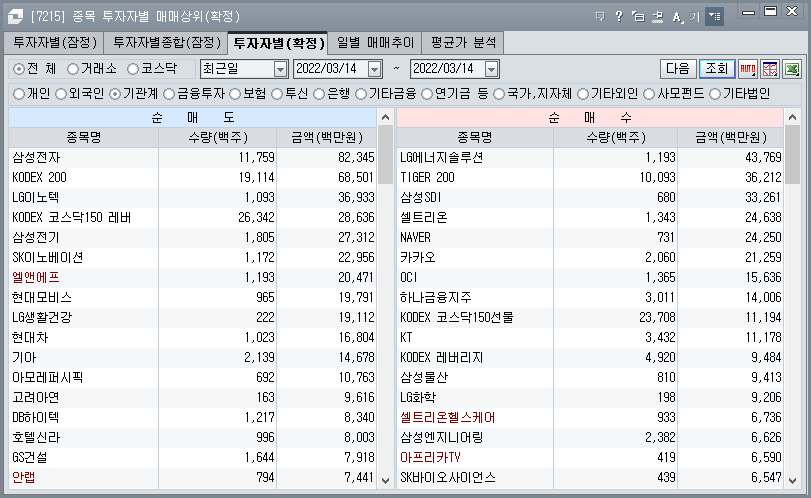This screenshot has width=811, height=498.
Task: Select the 금융투자 radio button
Action: pos(169,94)
